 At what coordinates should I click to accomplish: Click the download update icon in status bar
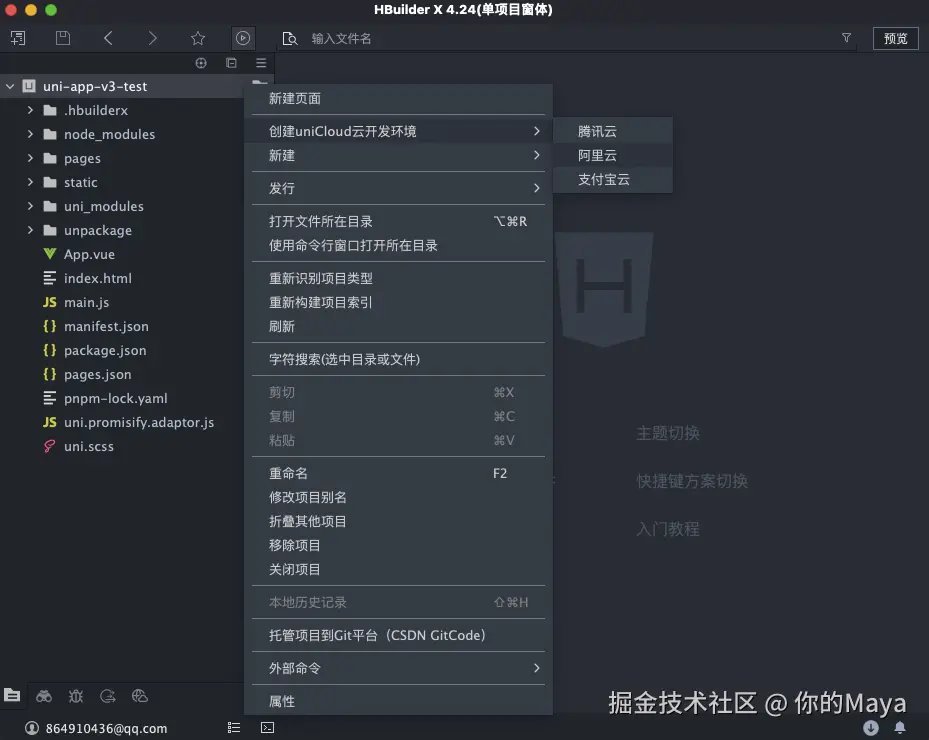(870, 728)
